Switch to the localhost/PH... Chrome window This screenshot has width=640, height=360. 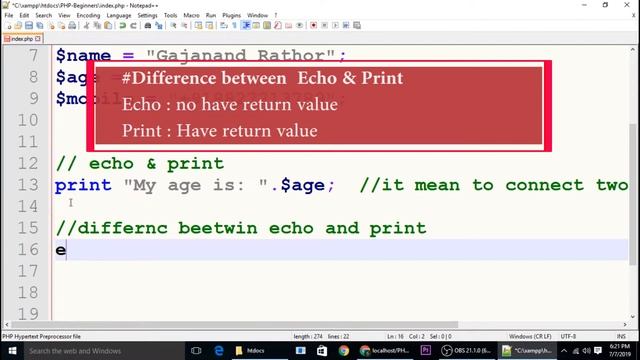tap(385, 351)
